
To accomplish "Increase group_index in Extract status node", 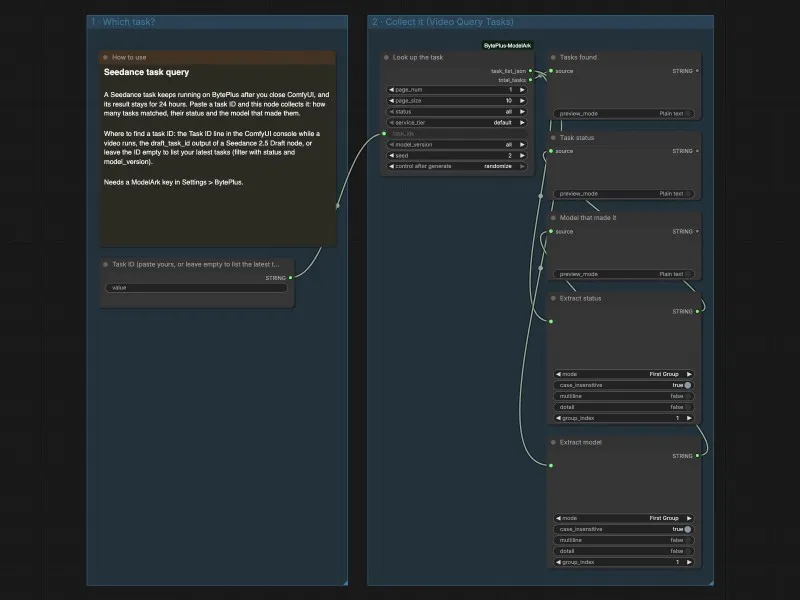I will [x=689, y=418].
